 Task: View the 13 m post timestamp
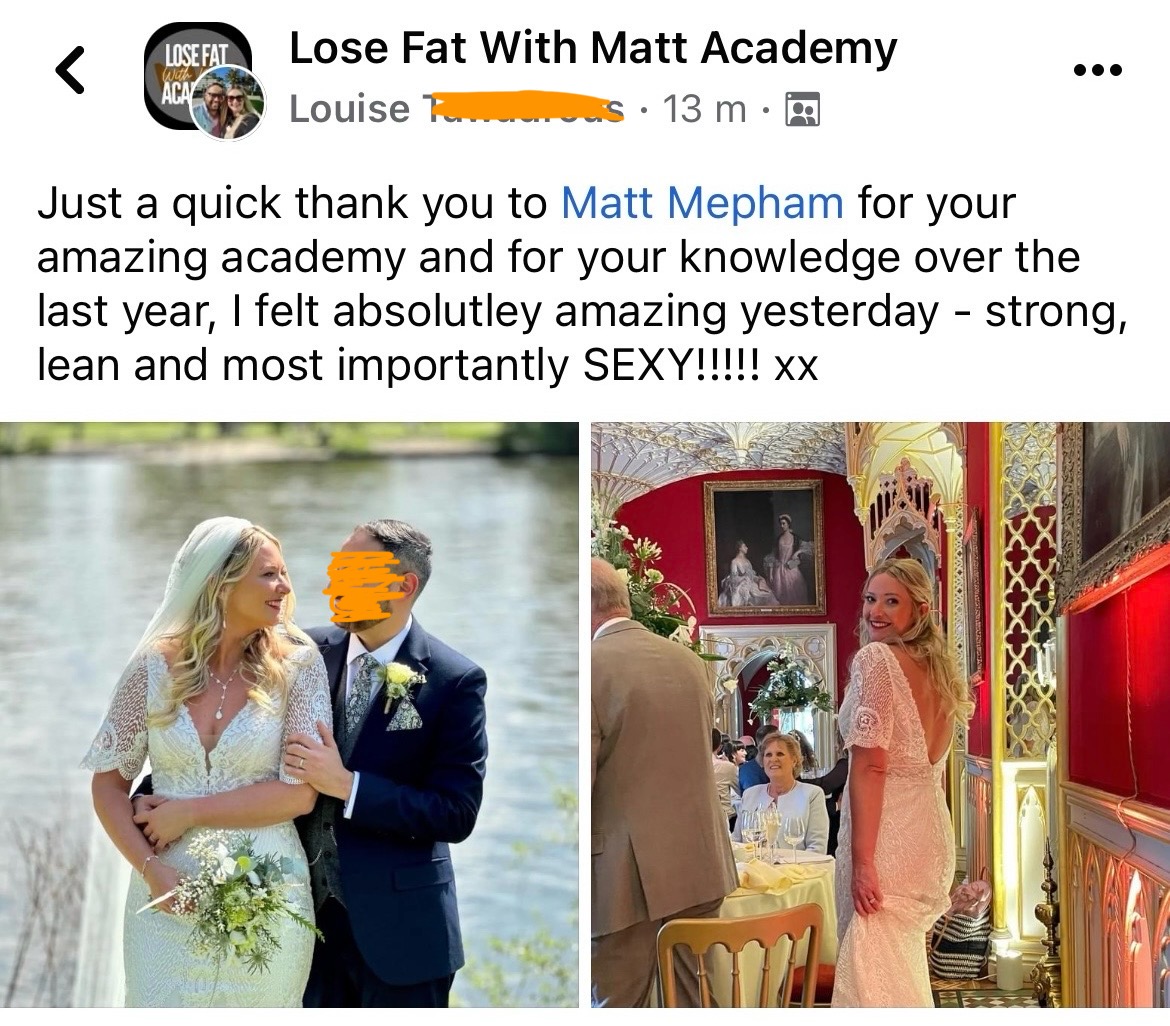(704, 109)
